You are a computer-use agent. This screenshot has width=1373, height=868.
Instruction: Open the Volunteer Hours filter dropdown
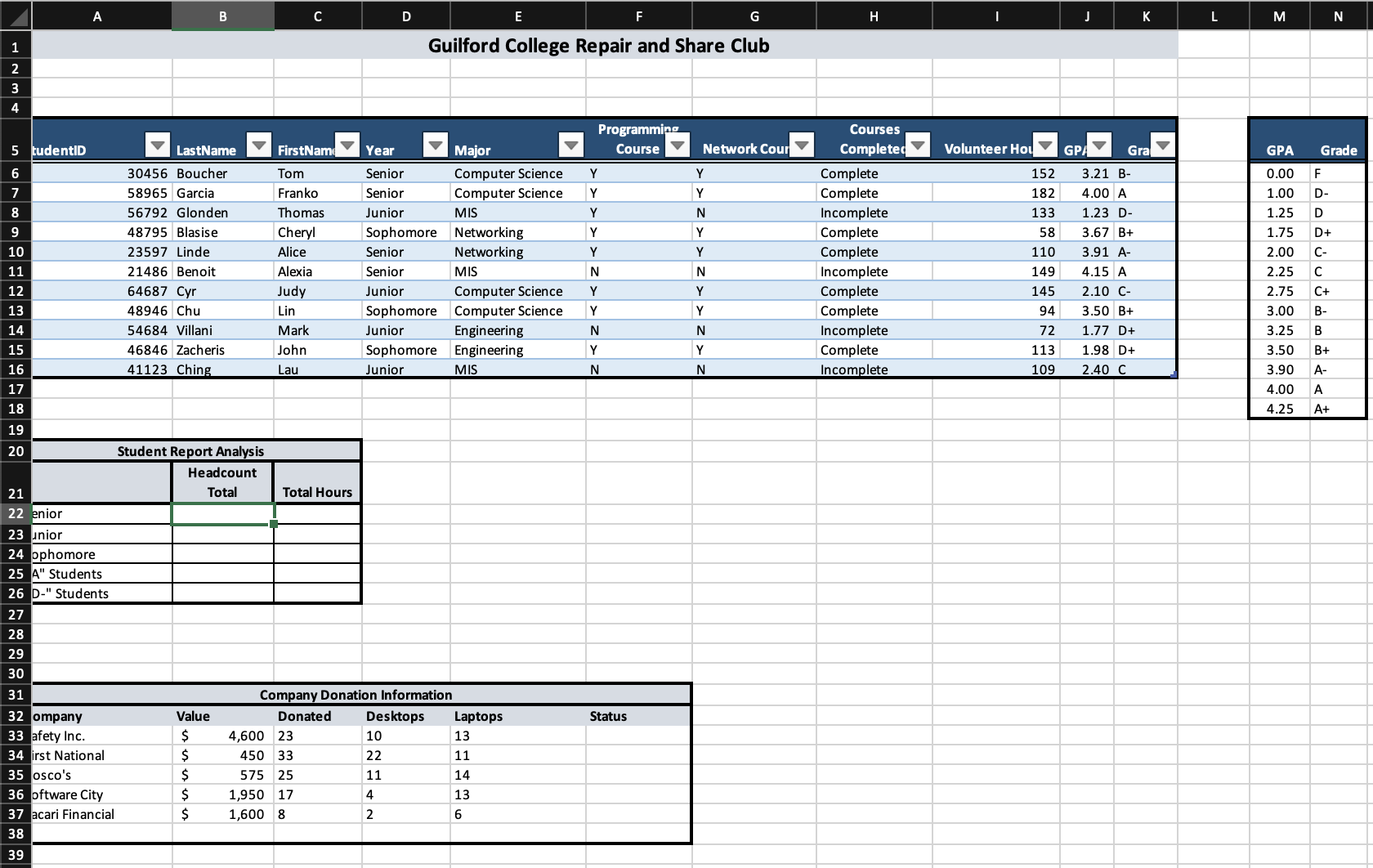[x=1046, y=145]
